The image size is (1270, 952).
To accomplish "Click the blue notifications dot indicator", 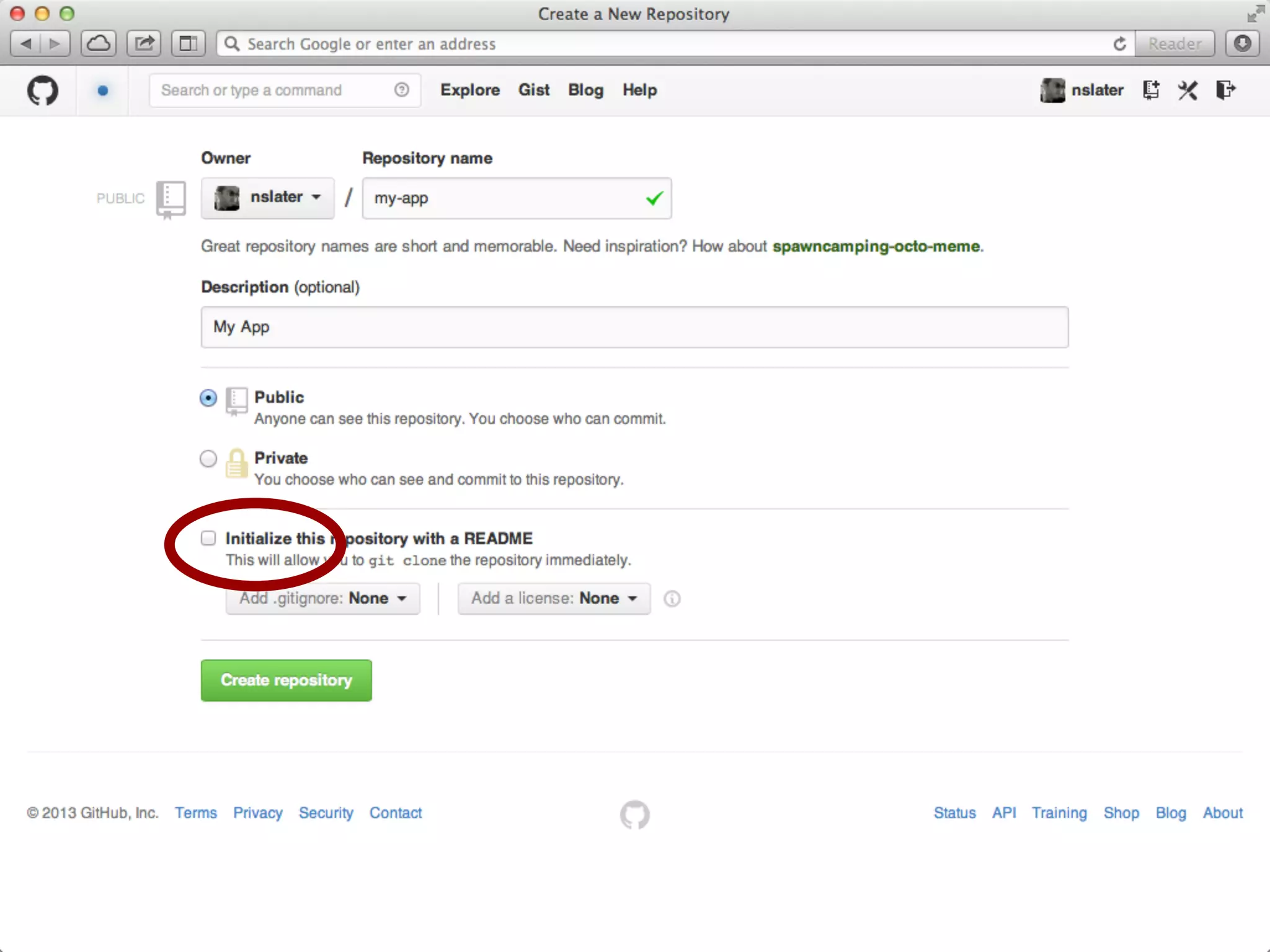I will tap(103, 90).
